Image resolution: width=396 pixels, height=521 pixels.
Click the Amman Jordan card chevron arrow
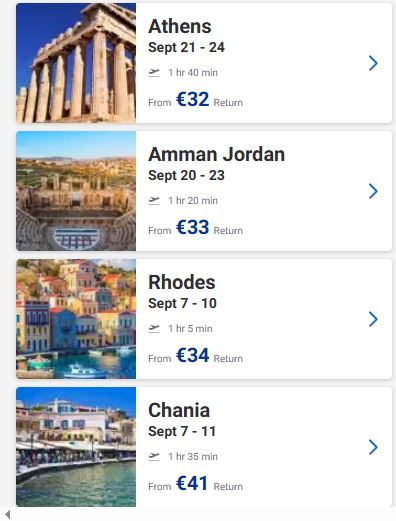[373, 191]
